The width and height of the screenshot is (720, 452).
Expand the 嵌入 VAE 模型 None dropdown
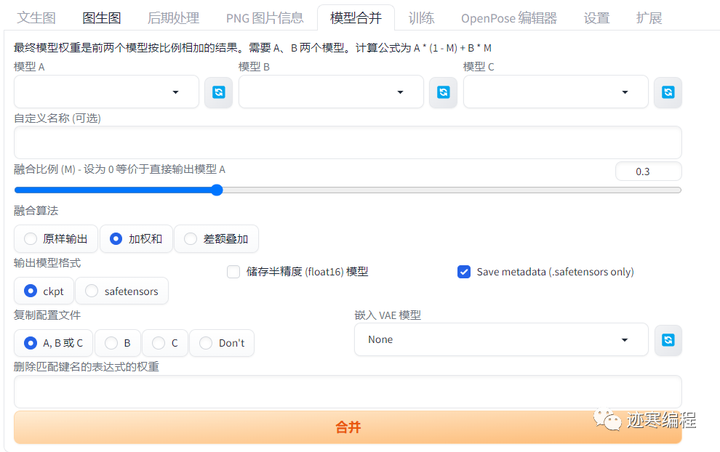(501, 339)
